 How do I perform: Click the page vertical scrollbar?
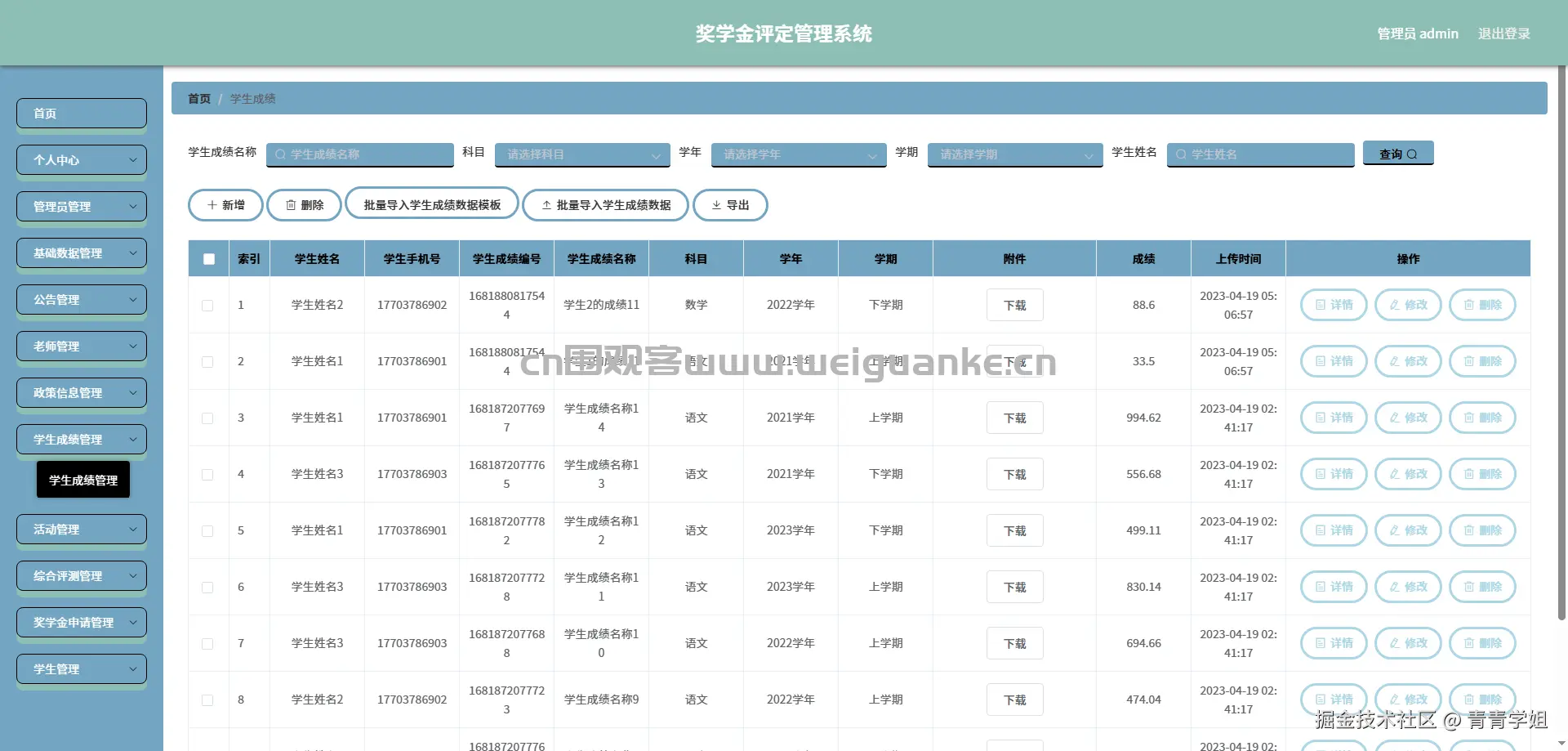click(x=1562, y=343)
